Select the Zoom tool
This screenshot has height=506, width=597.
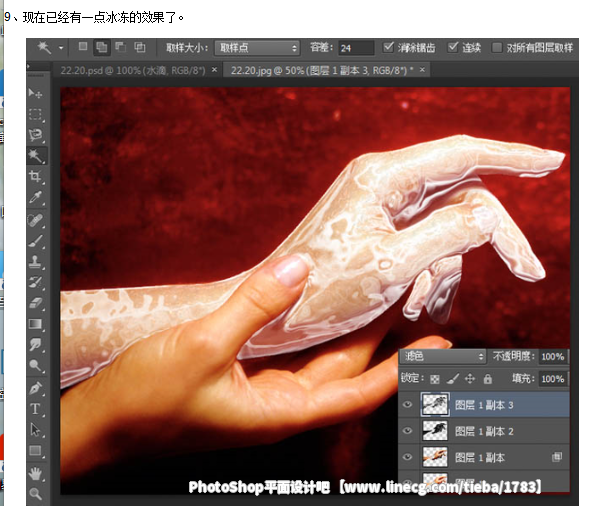pos(35,494)
